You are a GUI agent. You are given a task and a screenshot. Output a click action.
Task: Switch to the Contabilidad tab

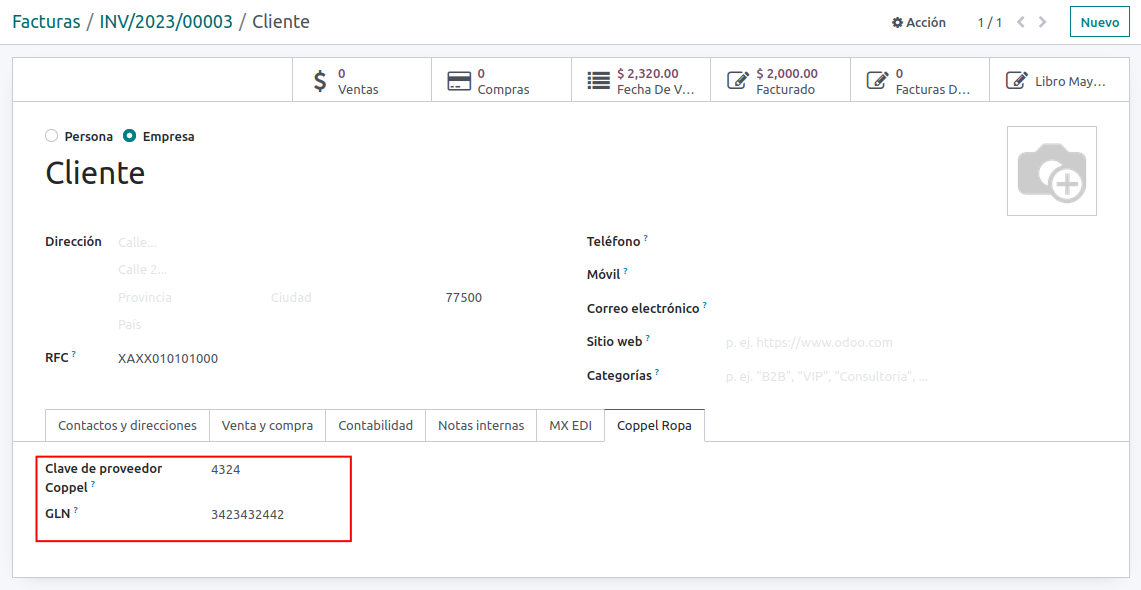(375, 426)
